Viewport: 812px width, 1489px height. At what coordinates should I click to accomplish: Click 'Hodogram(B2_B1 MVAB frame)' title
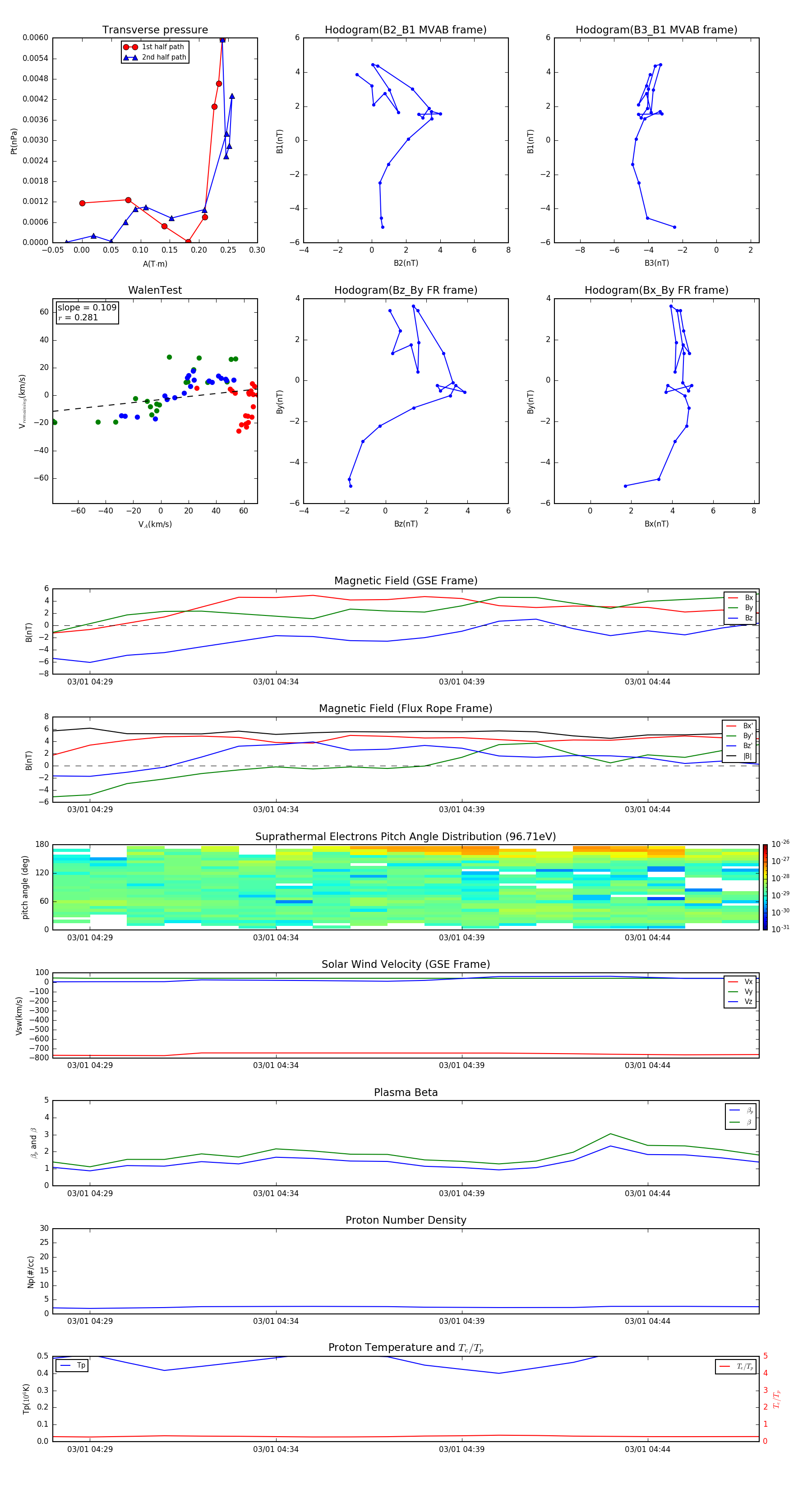point(406,29)
